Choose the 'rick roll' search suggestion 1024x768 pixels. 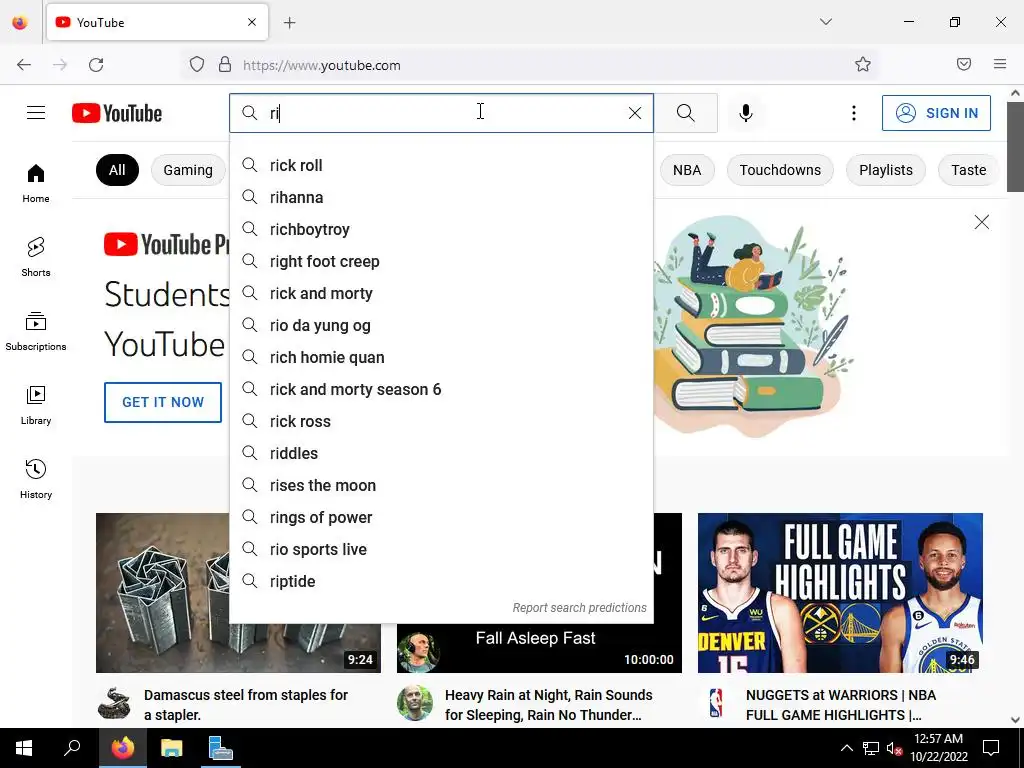[441, 165]
